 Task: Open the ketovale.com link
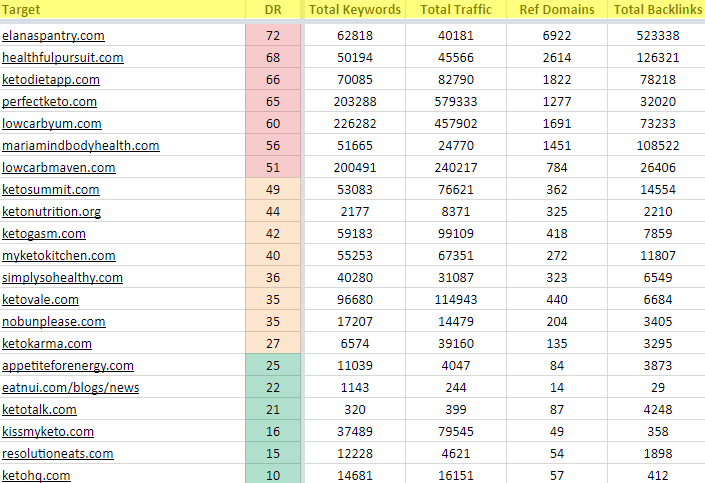(40, 300)
